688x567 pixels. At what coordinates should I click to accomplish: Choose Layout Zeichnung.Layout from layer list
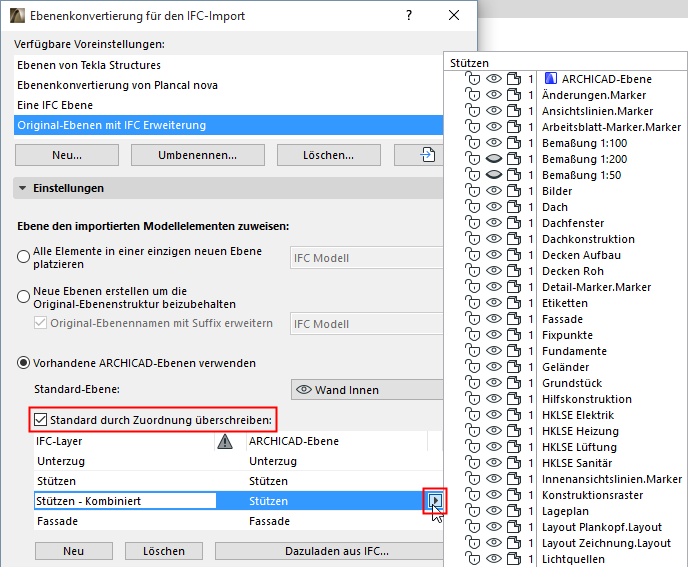point(606,543)
